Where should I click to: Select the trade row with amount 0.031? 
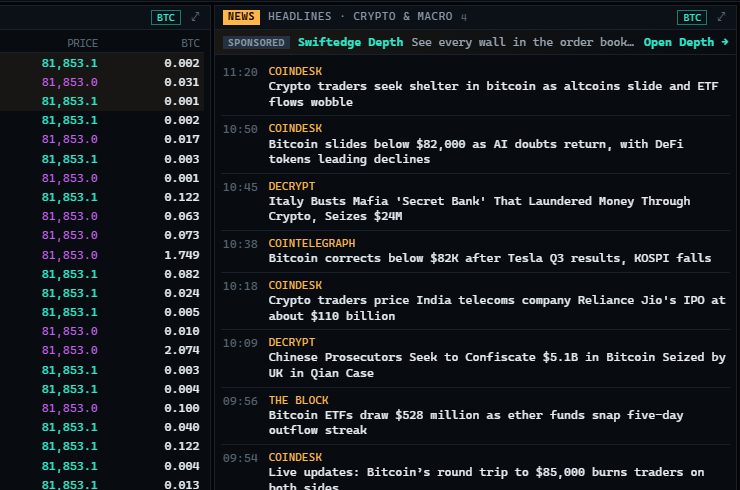(102, 82)
